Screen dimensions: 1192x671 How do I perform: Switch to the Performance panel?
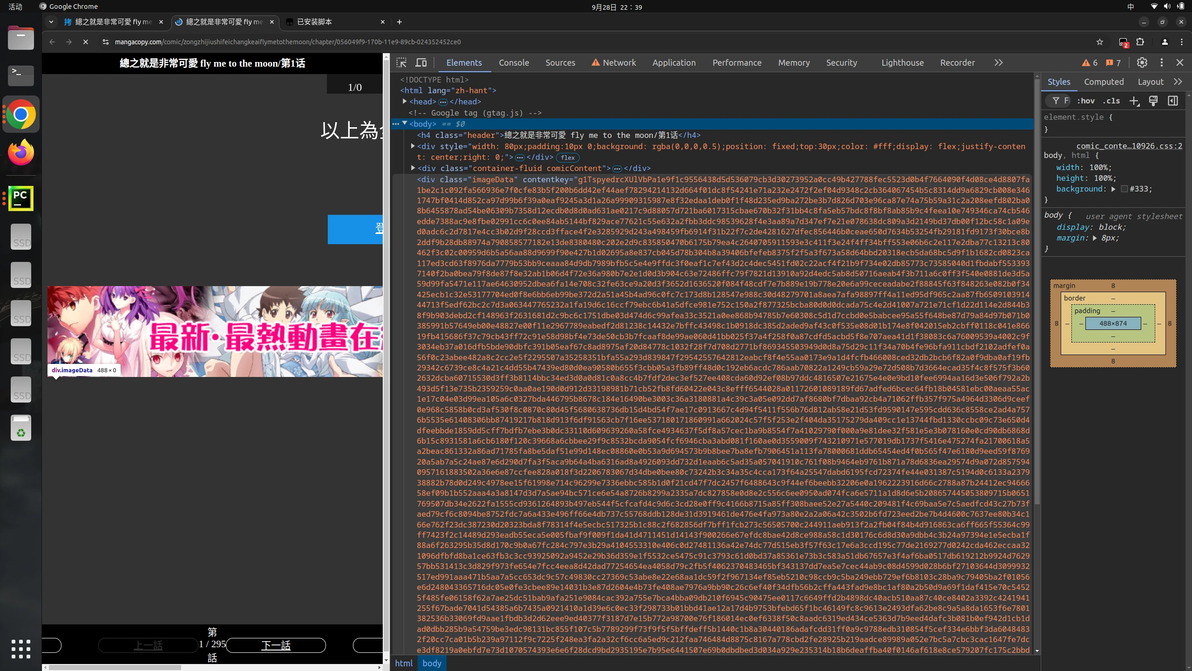(737, 62)
